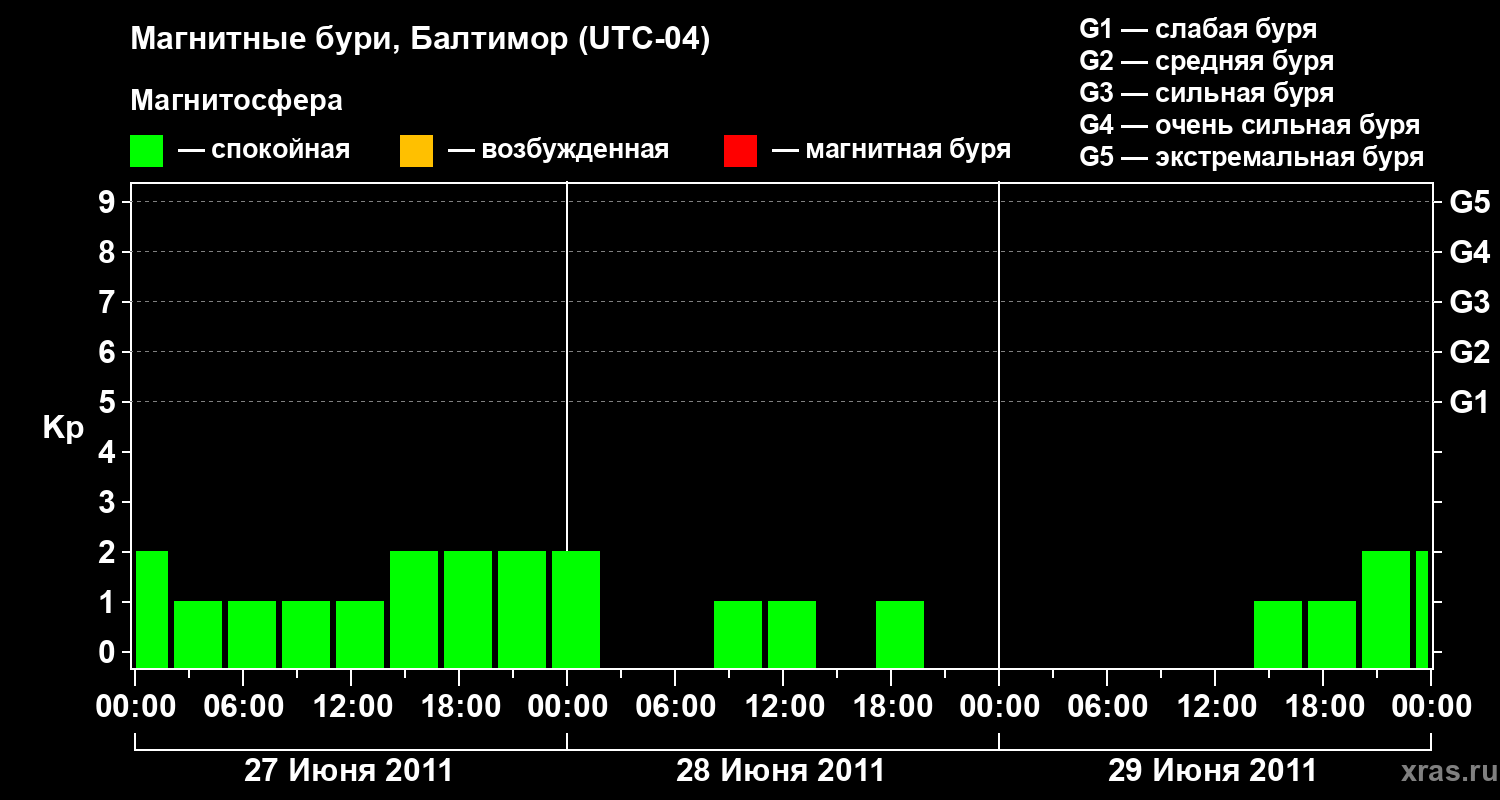Viewport: 1500px width, 800px height.
Task: Click the '12:00' time label for 27 Июня
Action: pyautogui.click(x=351, y=707)
